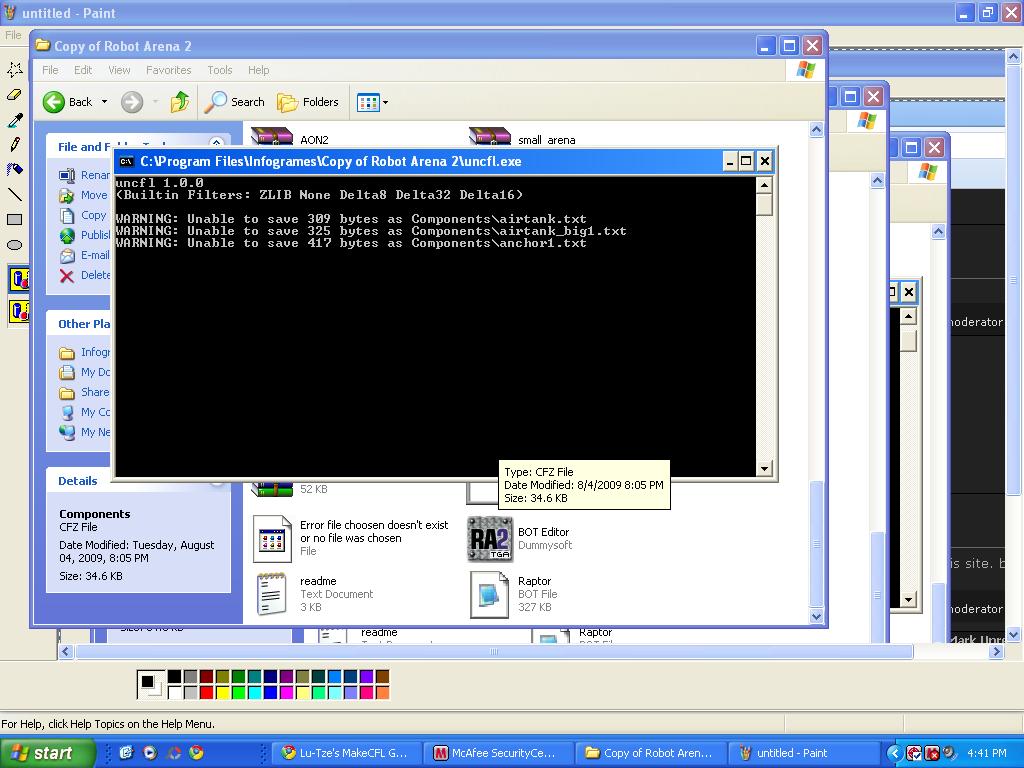
Task: Launch Windows Media Player from Quick Launch
Action: tap(150, 753)
